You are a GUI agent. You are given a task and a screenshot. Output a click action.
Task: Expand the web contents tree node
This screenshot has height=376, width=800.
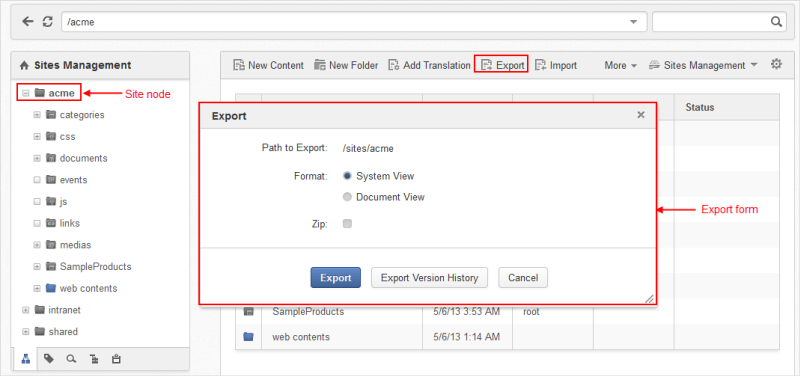[37, 288]
